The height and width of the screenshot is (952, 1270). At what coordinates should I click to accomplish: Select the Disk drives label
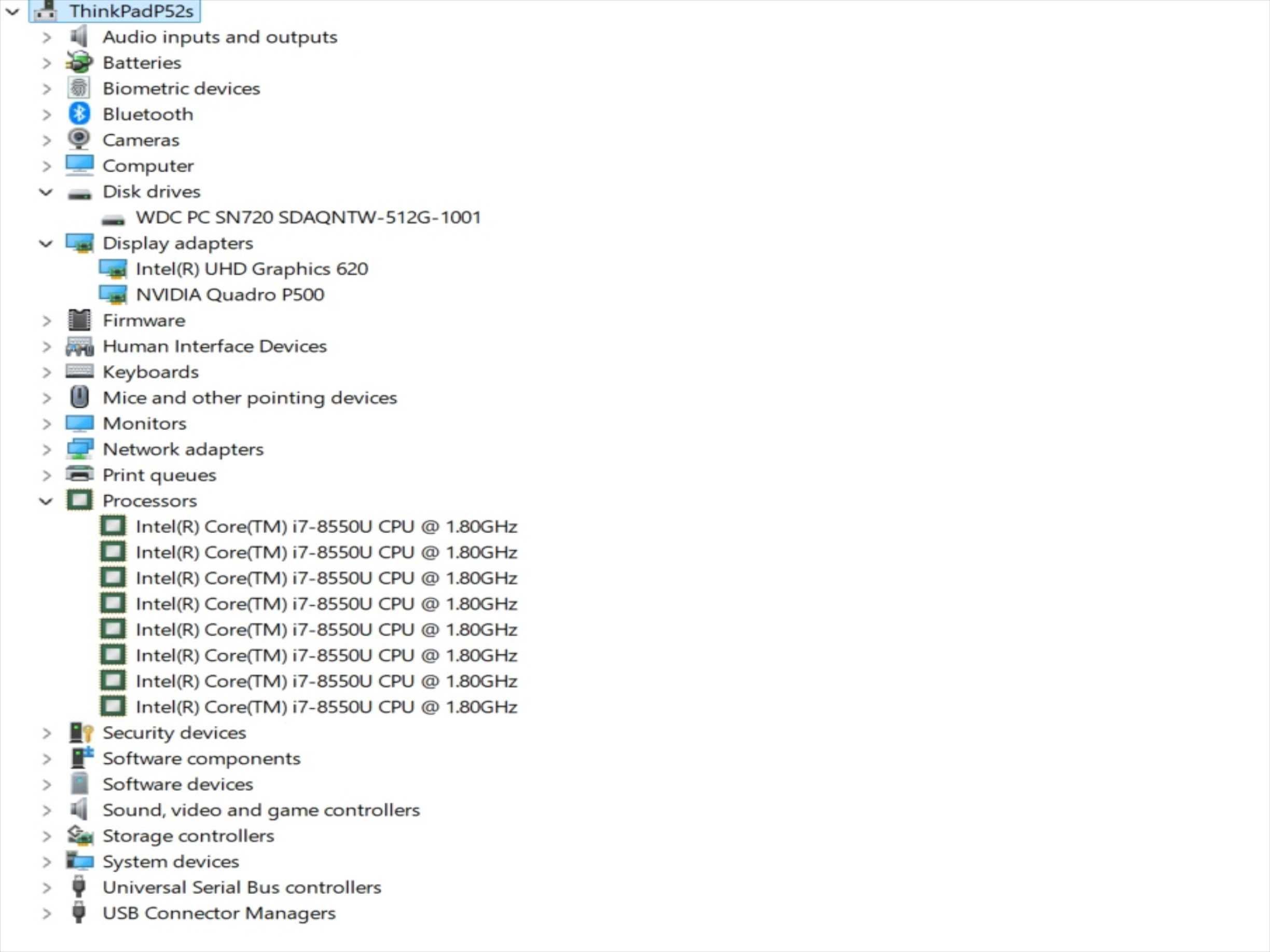[x=151, y=192]
